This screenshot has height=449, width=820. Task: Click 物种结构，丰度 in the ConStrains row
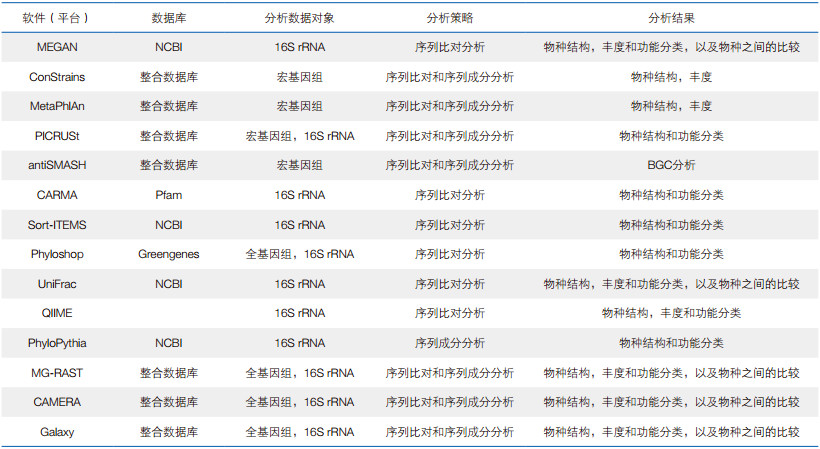(x=671, y=77)
